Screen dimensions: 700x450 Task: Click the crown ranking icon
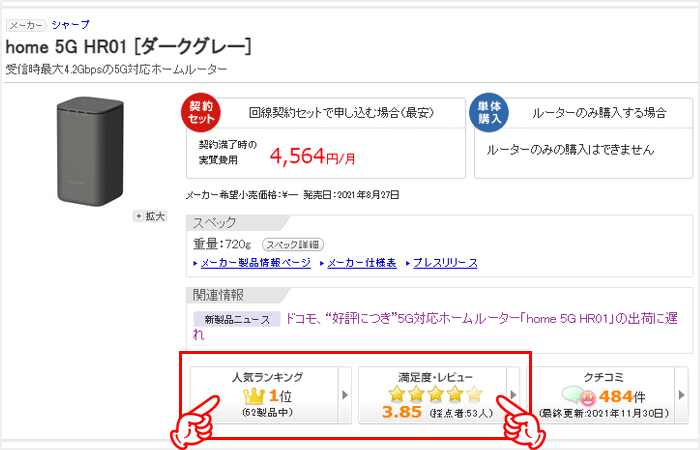[254, 396]
